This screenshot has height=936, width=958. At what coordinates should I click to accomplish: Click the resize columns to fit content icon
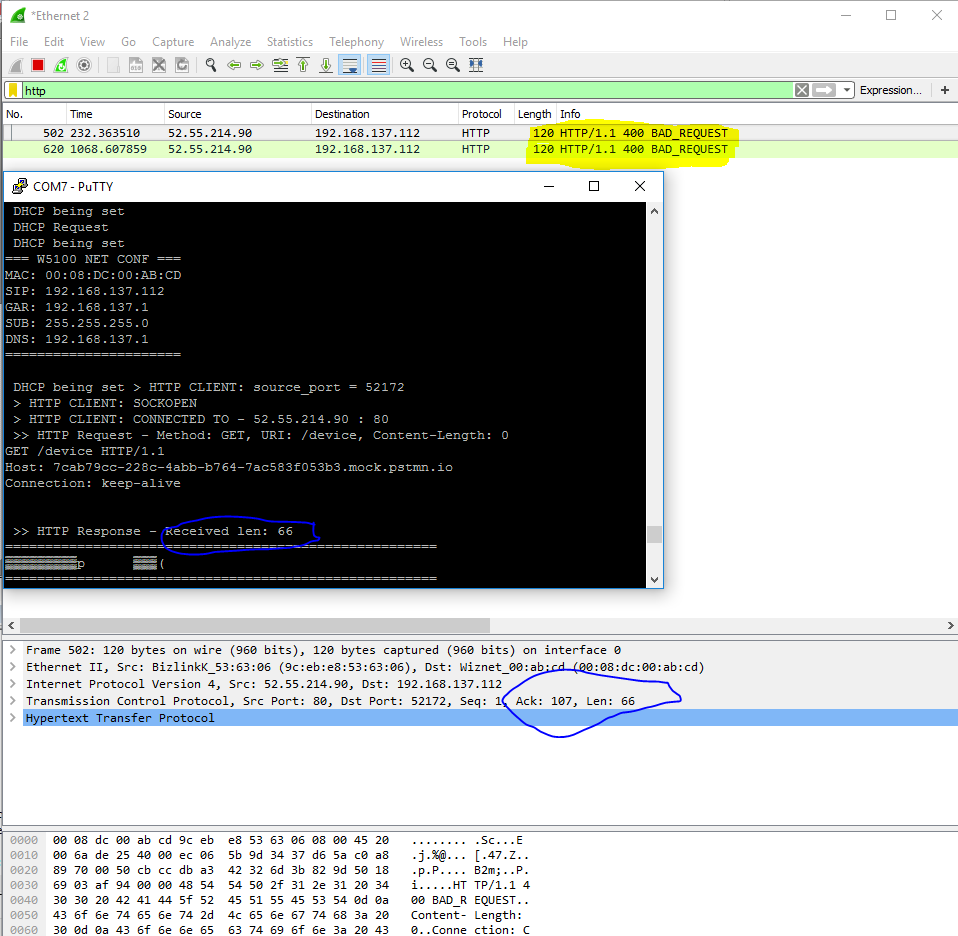pyautogui.click(x=476, y=65)
